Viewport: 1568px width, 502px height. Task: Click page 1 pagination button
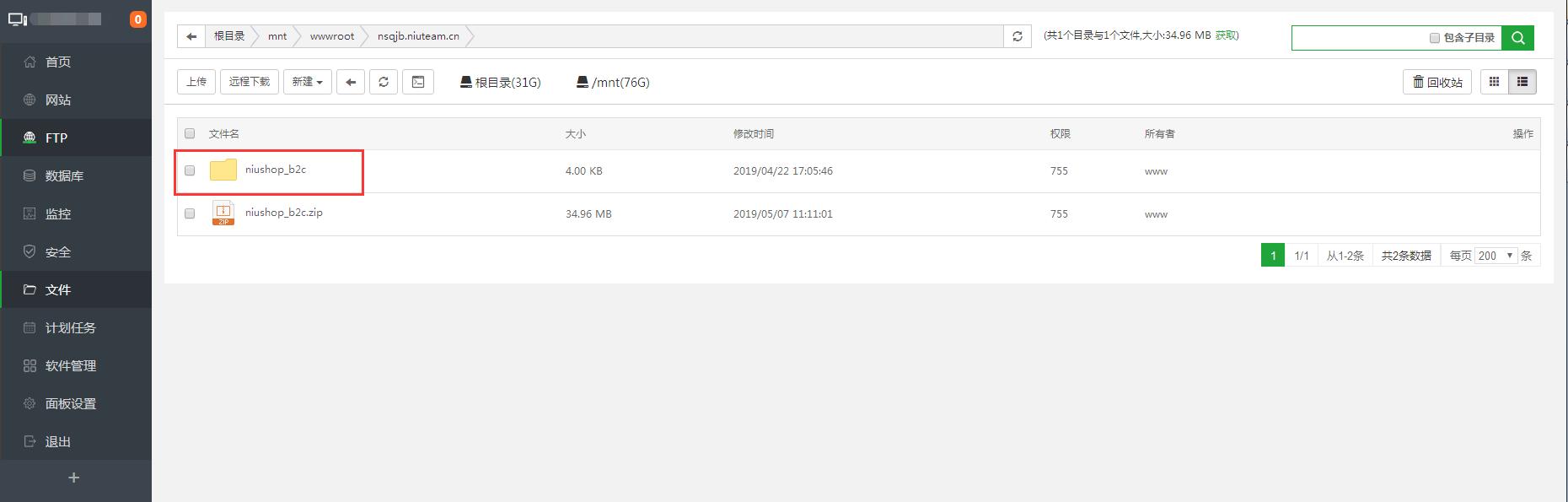coord(1273,255)
